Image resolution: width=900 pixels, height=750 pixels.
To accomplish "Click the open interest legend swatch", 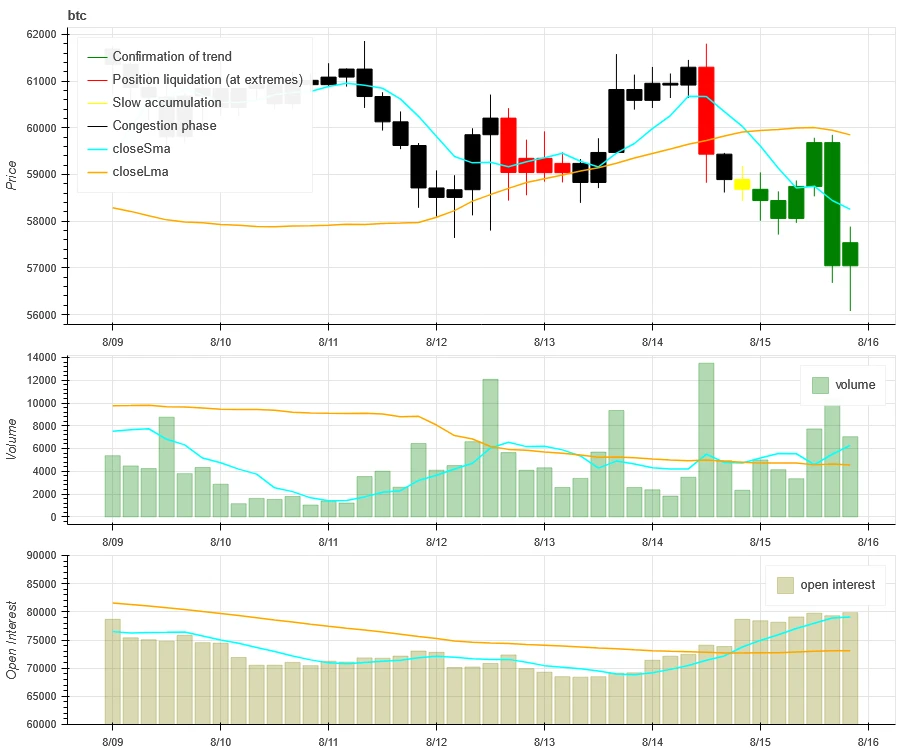I will pos(784,585).
